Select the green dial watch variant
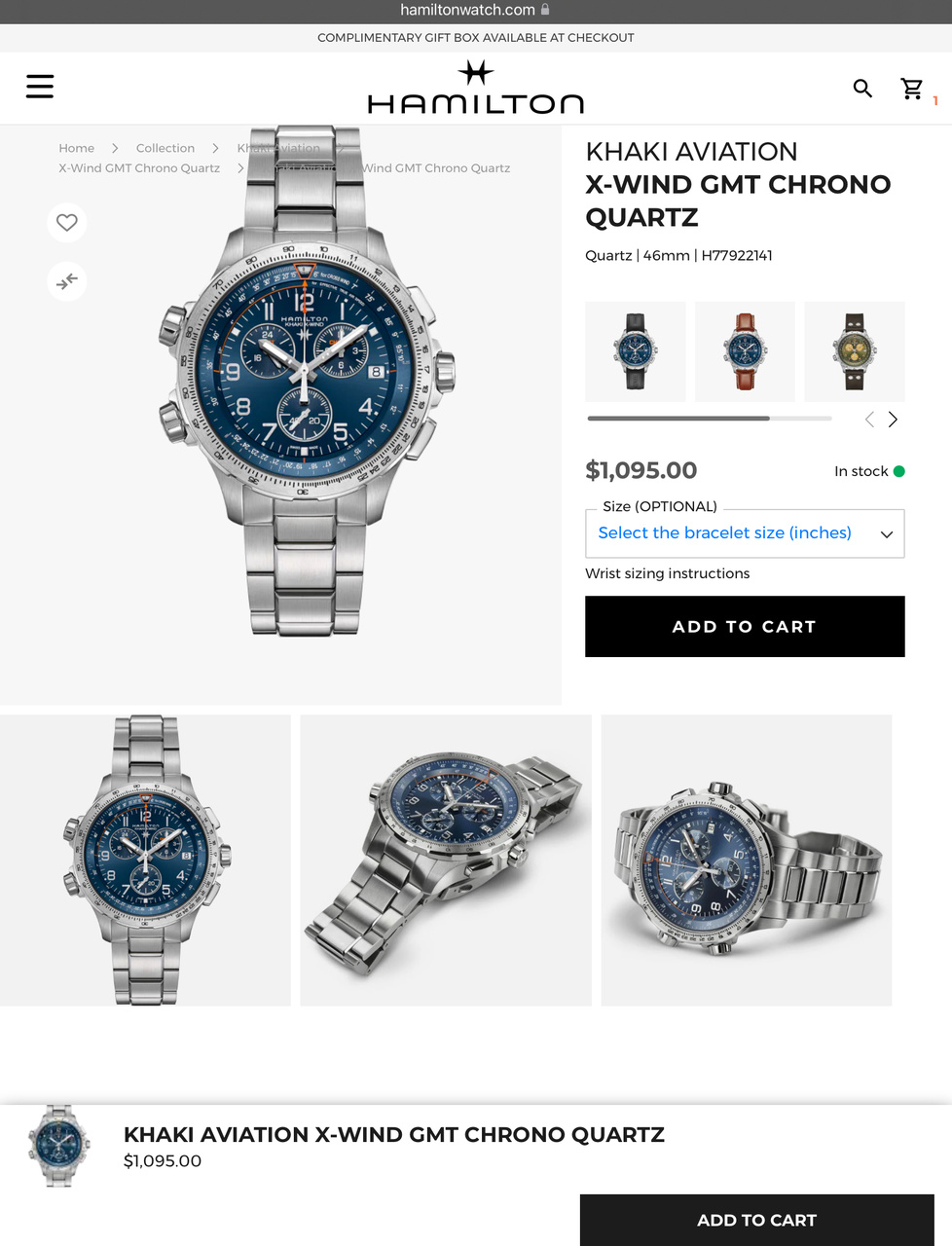Screen dimensions: 952x1246 coord(855,351)
